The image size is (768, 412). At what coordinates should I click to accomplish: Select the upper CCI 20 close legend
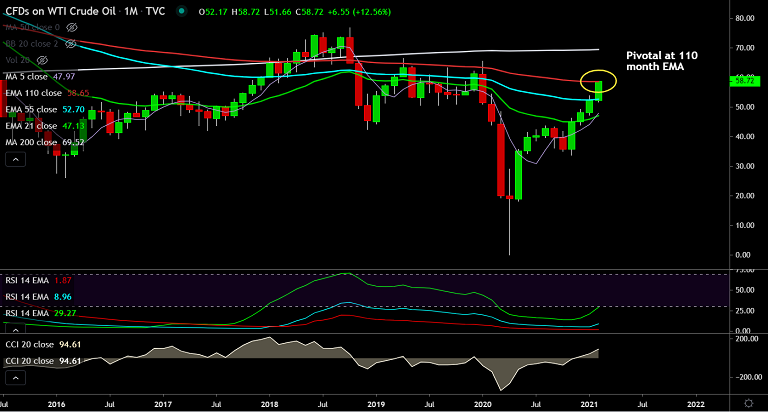(43, 345)
